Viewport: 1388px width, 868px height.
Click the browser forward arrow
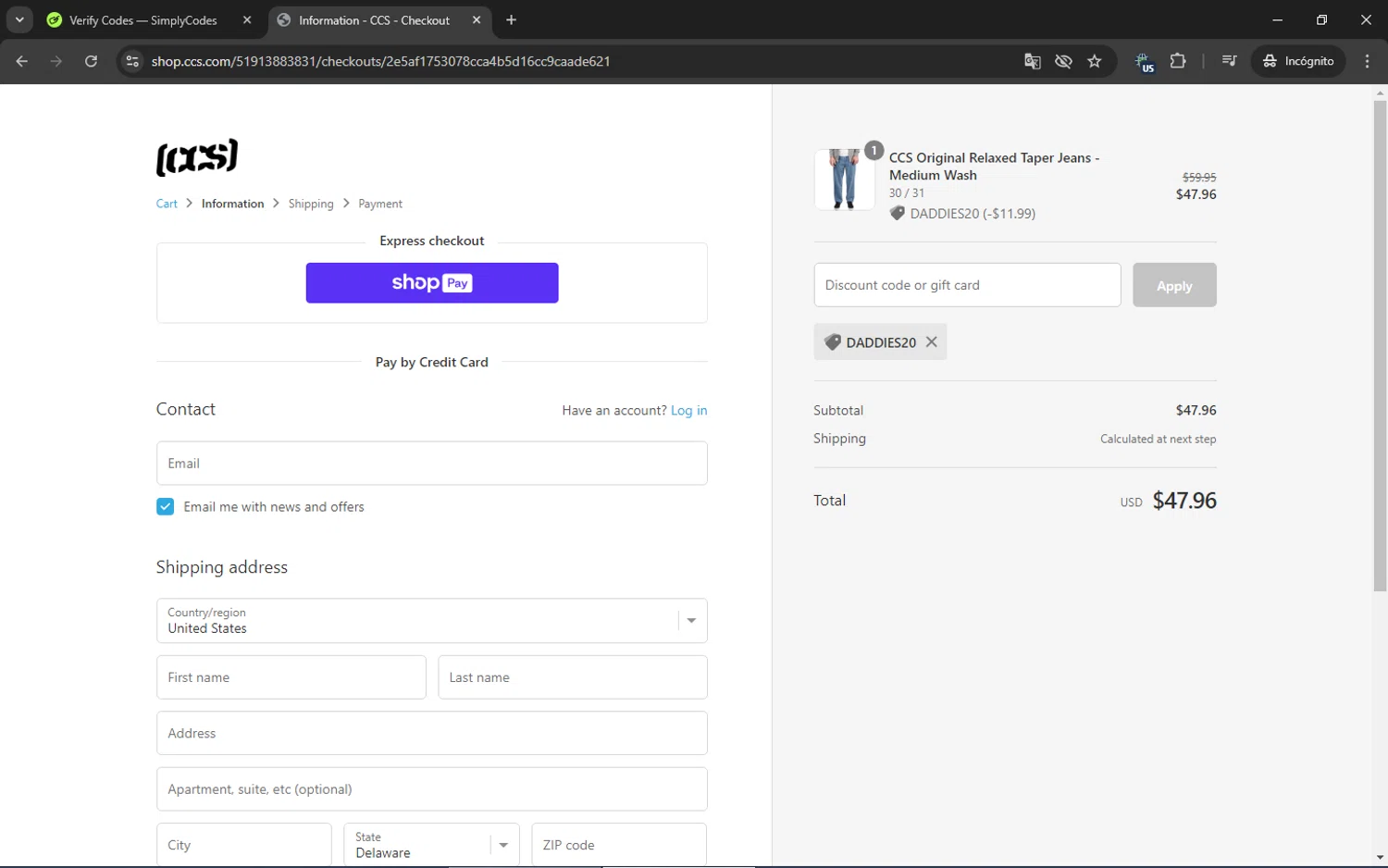tap(56, 61)
